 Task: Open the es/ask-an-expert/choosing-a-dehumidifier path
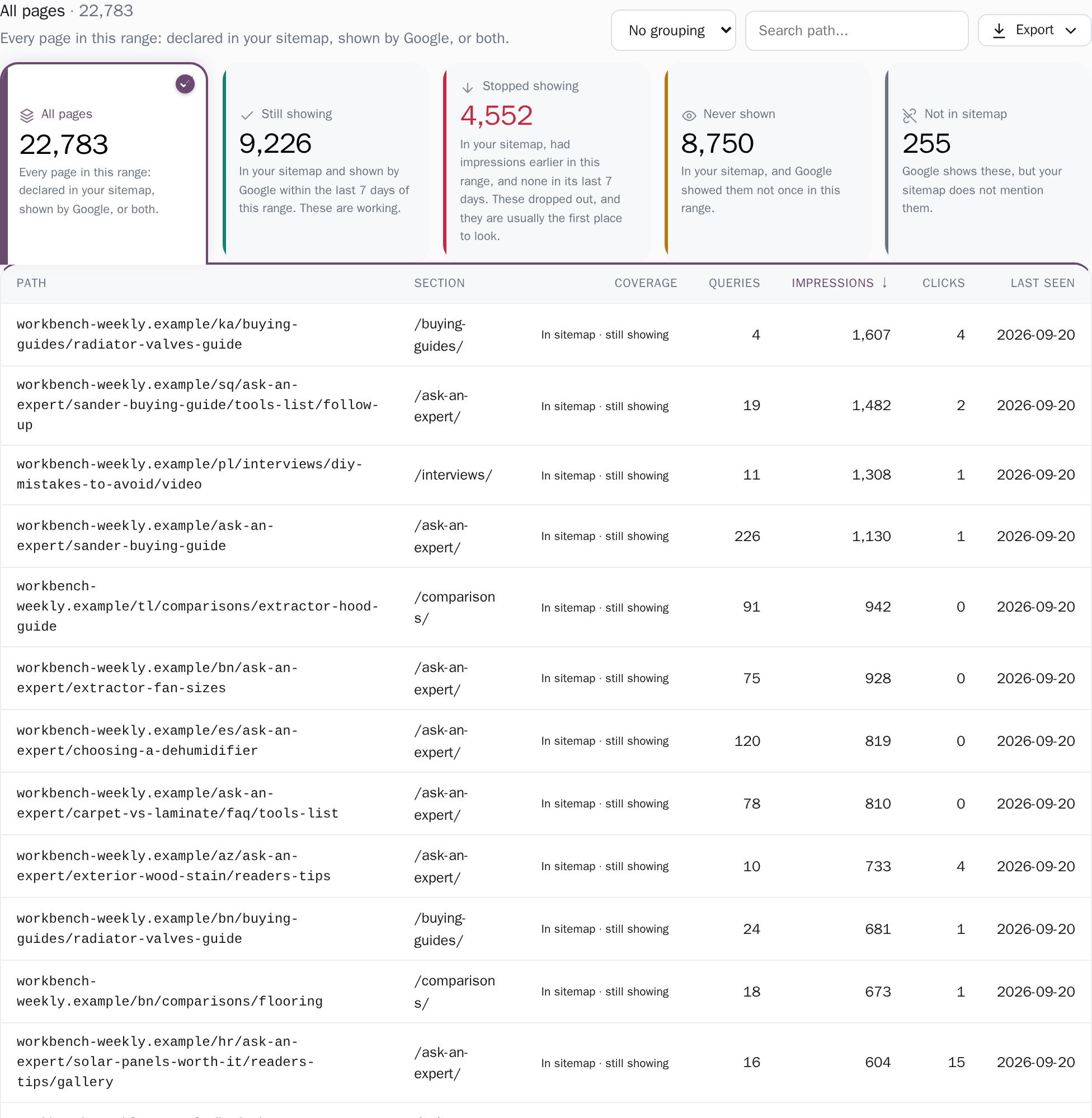coord(157,740)
